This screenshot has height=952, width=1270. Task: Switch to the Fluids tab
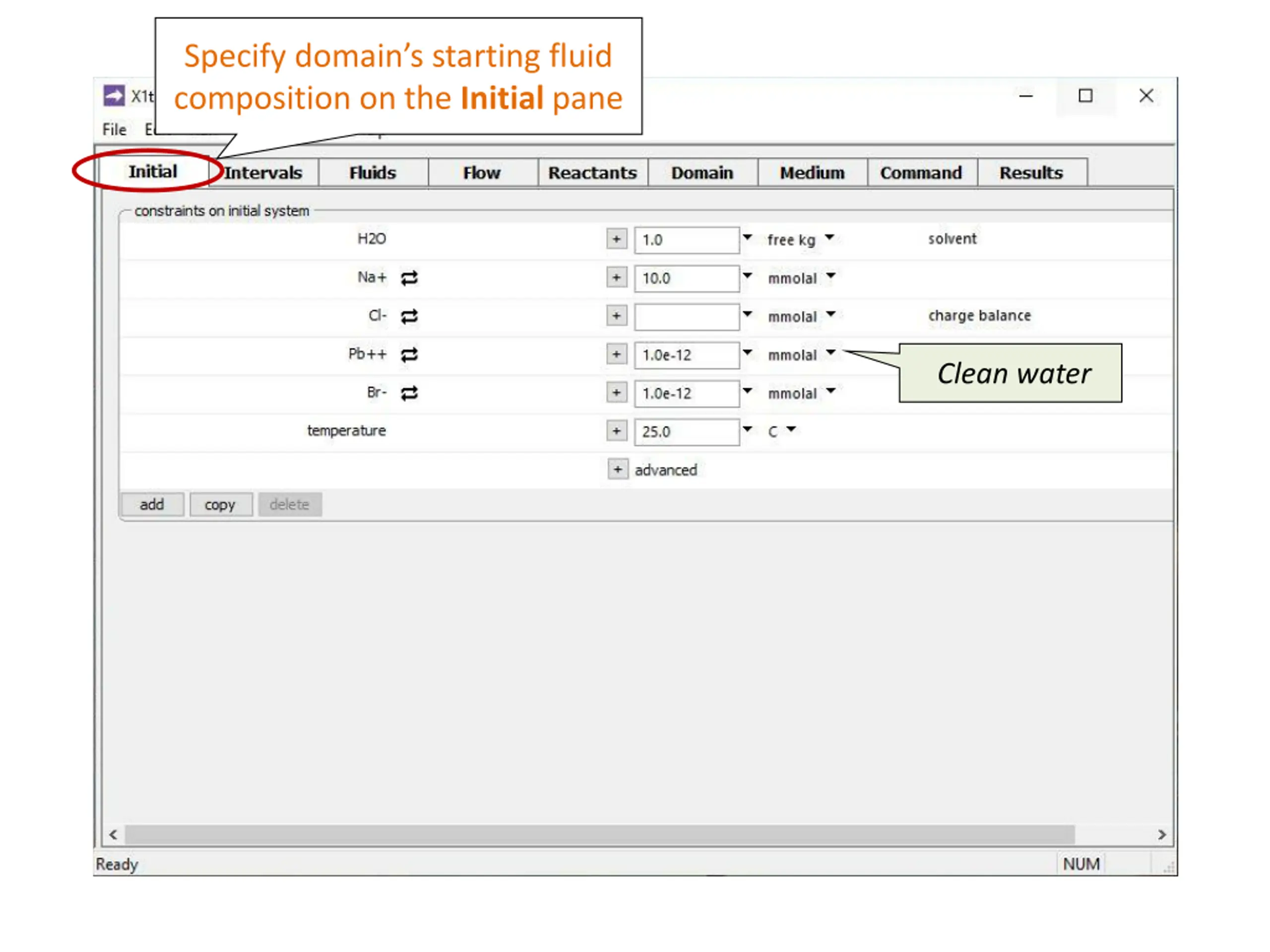click(x=373, y=173)
